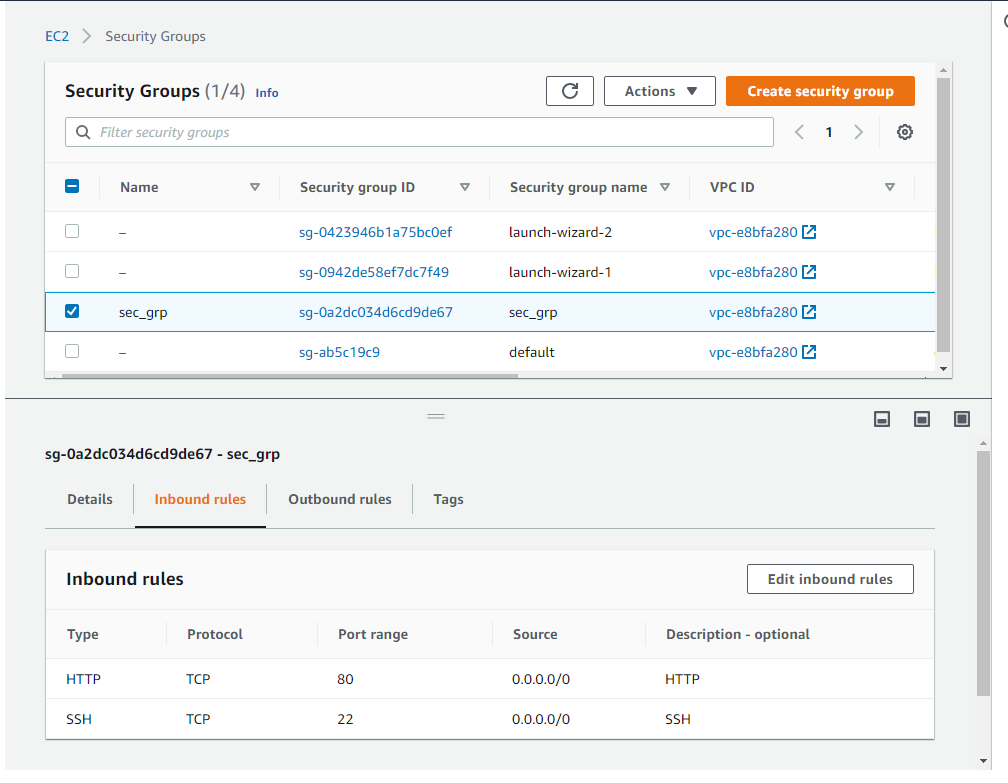Refresh the security groups list
1008x783 pixels.
pyautogui.click(x=569, y=90)
